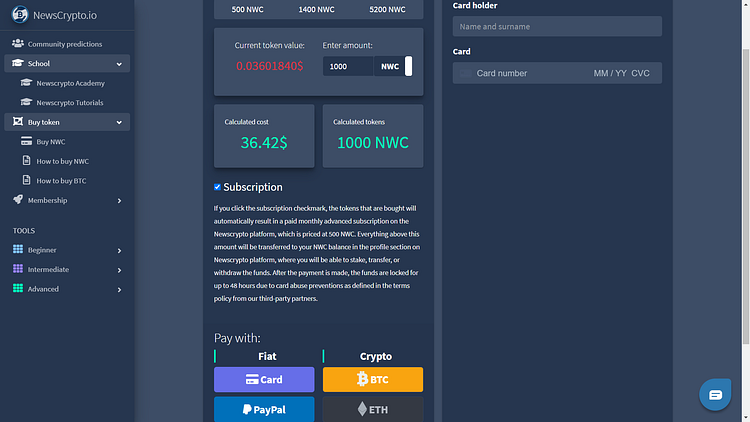Expand the Membership submenu arrow
The width and height of the screenshot is (750, 422).
pos(120,200)
